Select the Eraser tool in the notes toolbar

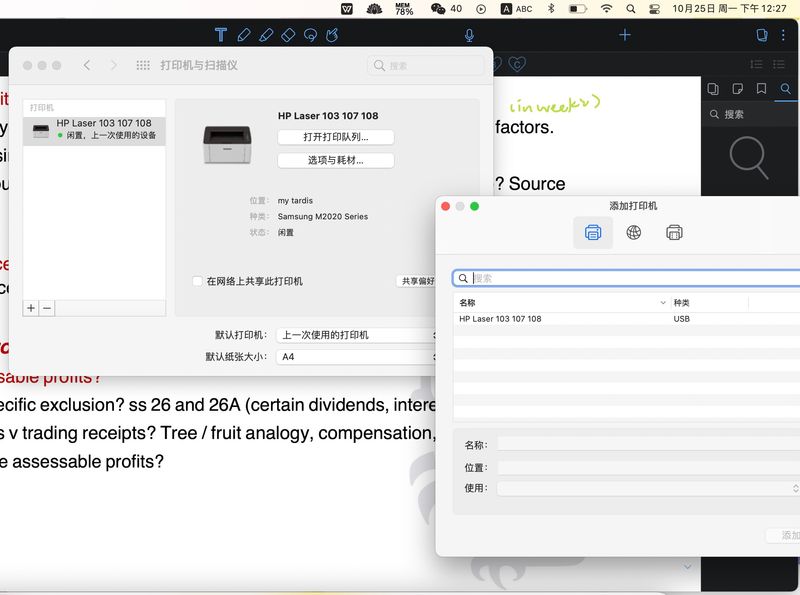[288, 35]
